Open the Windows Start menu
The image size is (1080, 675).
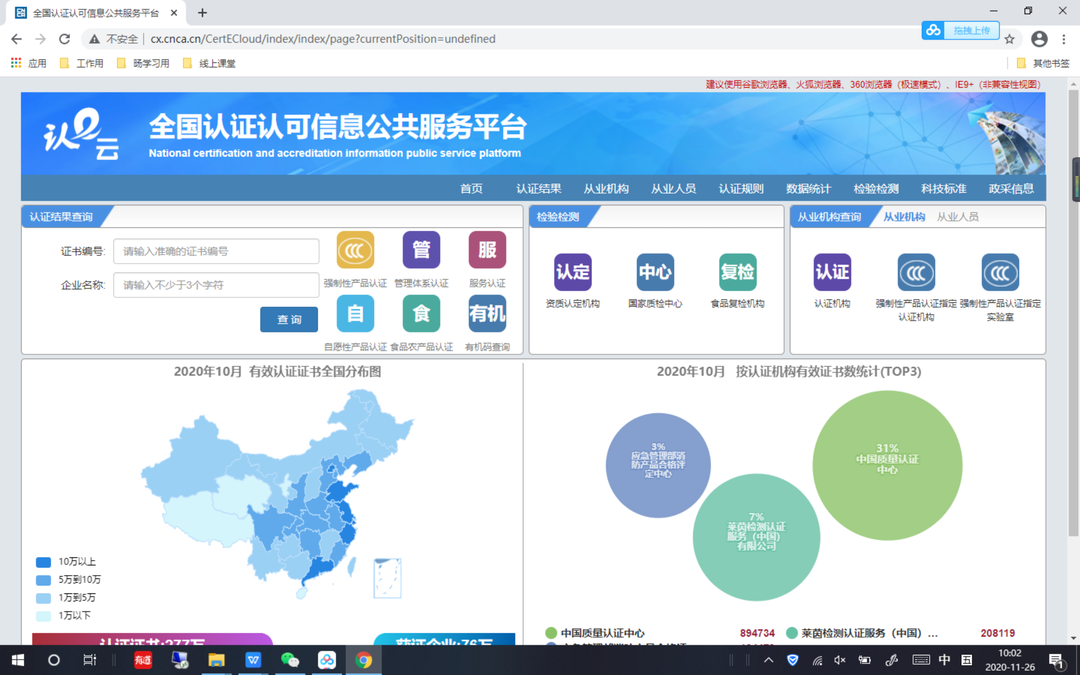pyautogui.click(x=17, y=660)
